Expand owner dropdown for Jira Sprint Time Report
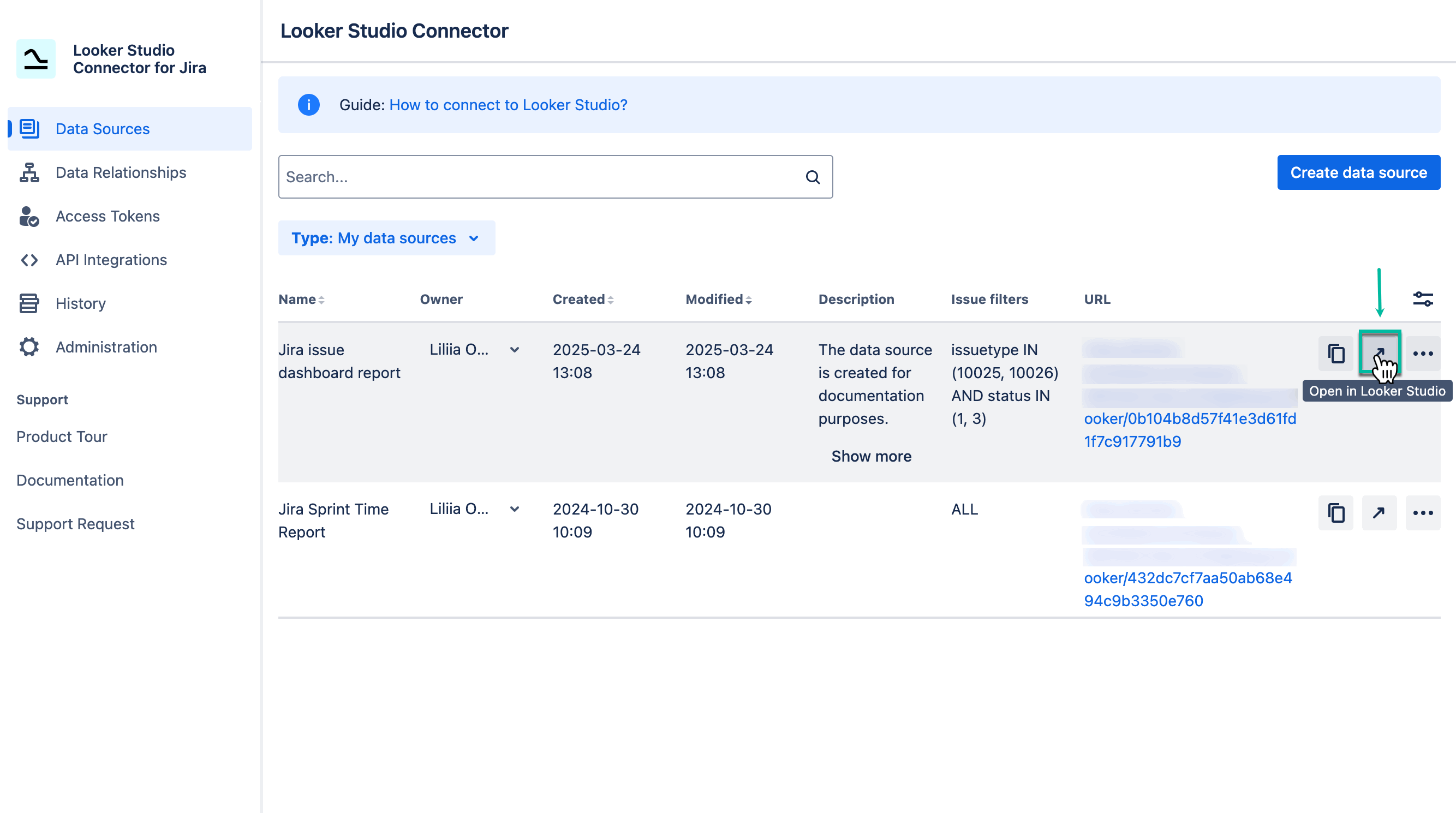This screenshot has height=813, width=1456. tap(515, 509)
